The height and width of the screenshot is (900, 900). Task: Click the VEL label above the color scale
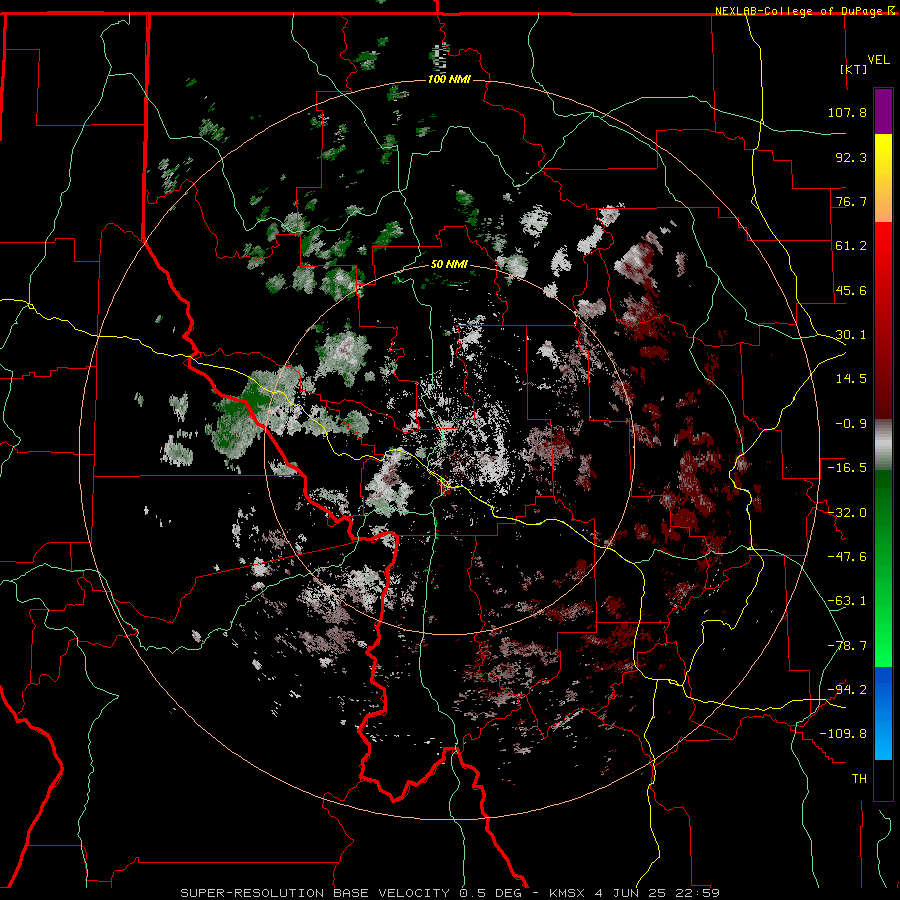tap(878, 60)
